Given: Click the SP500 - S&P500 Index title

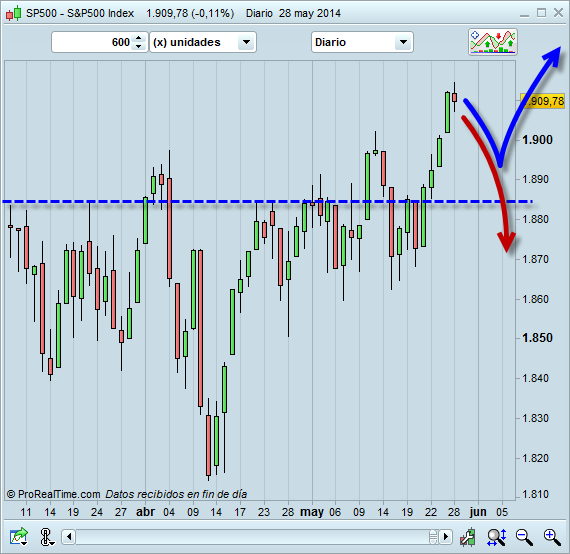Looking at the screenshot, I should 80,13.
